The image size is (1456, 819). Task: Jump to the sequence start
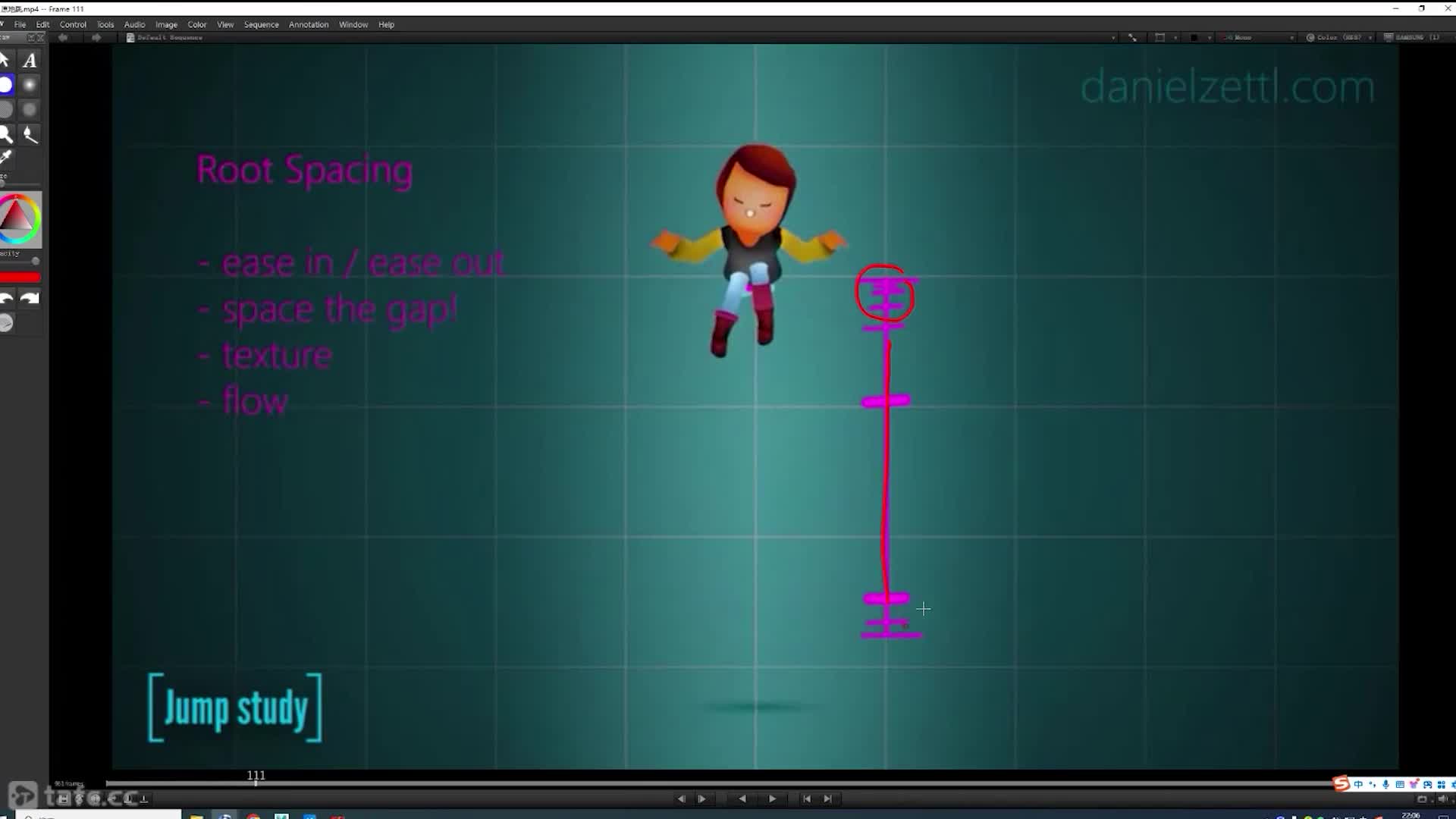tap(807, 799)
